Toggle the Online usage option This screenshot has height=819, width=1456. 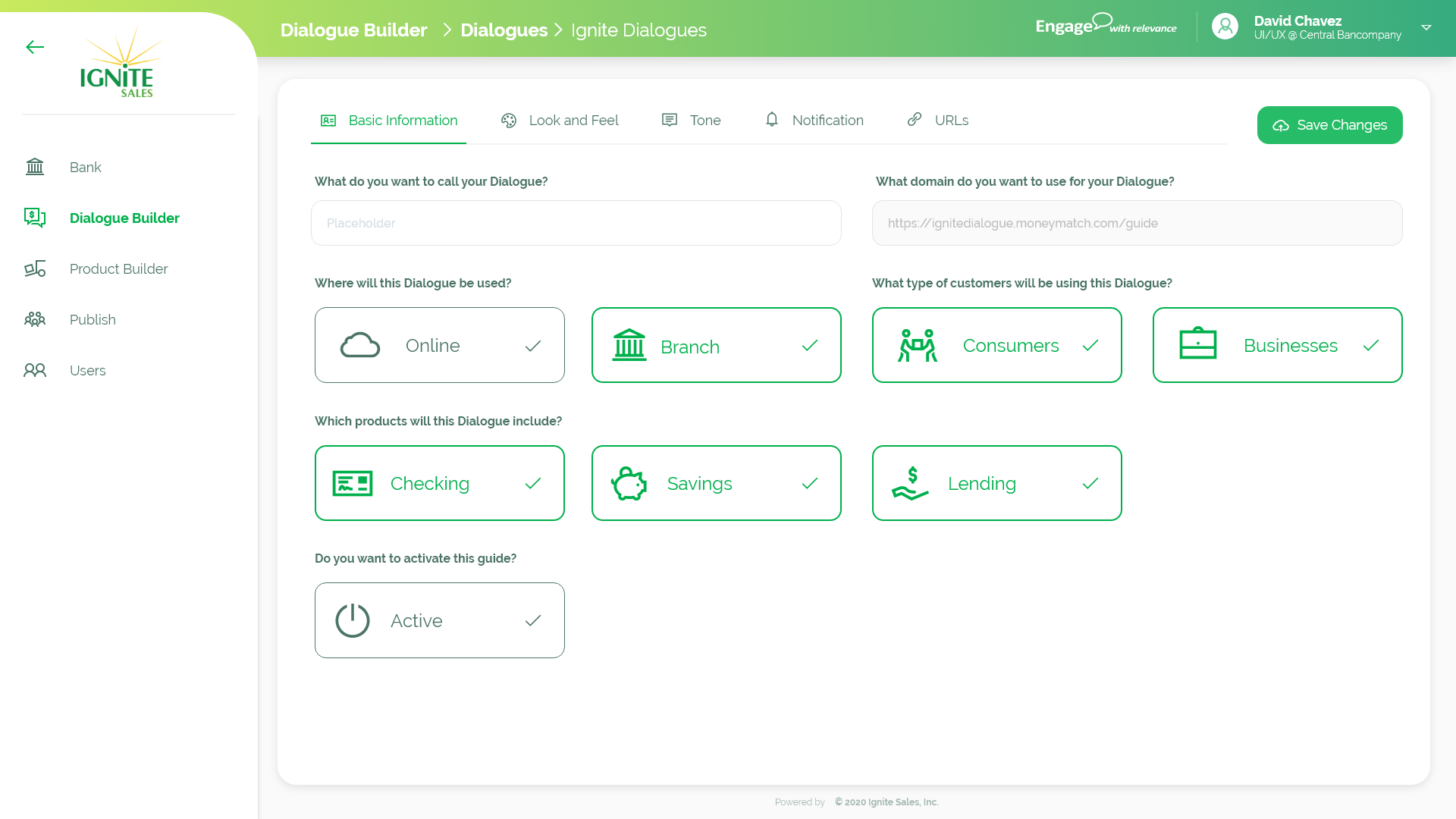pos(440,345)
